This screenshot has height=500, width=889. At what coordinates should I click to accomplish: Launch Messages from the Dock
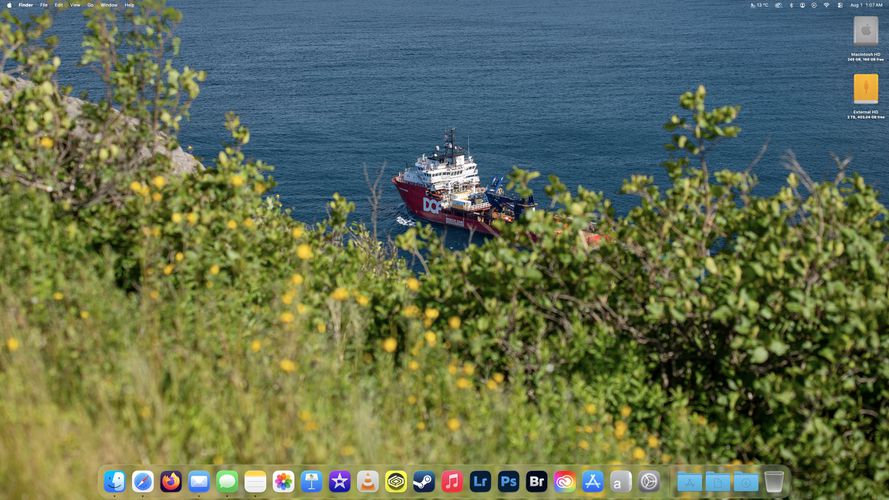(x=227, y=482)
